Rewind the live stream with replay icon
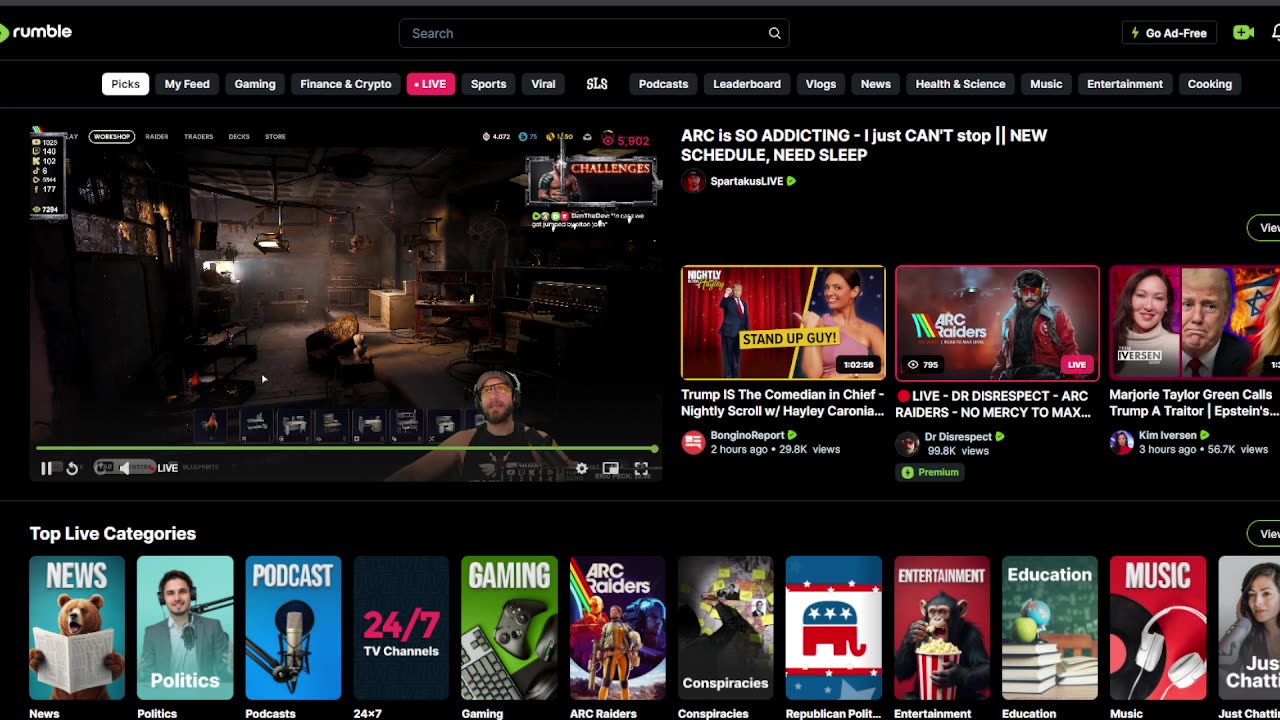The height and width of the screenshot is (720, 1280). 72,468
